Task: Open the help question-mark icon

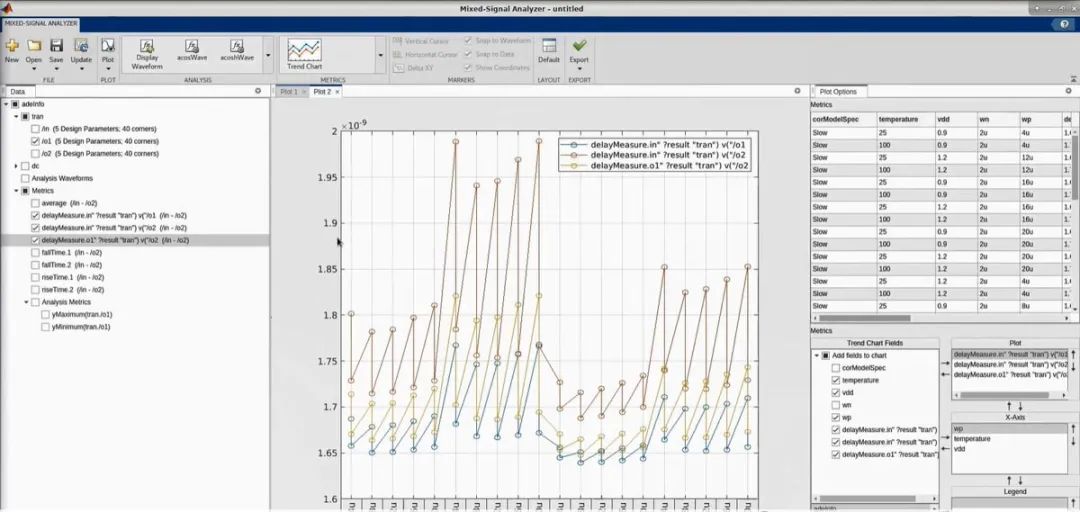Action: (1065, 24)
